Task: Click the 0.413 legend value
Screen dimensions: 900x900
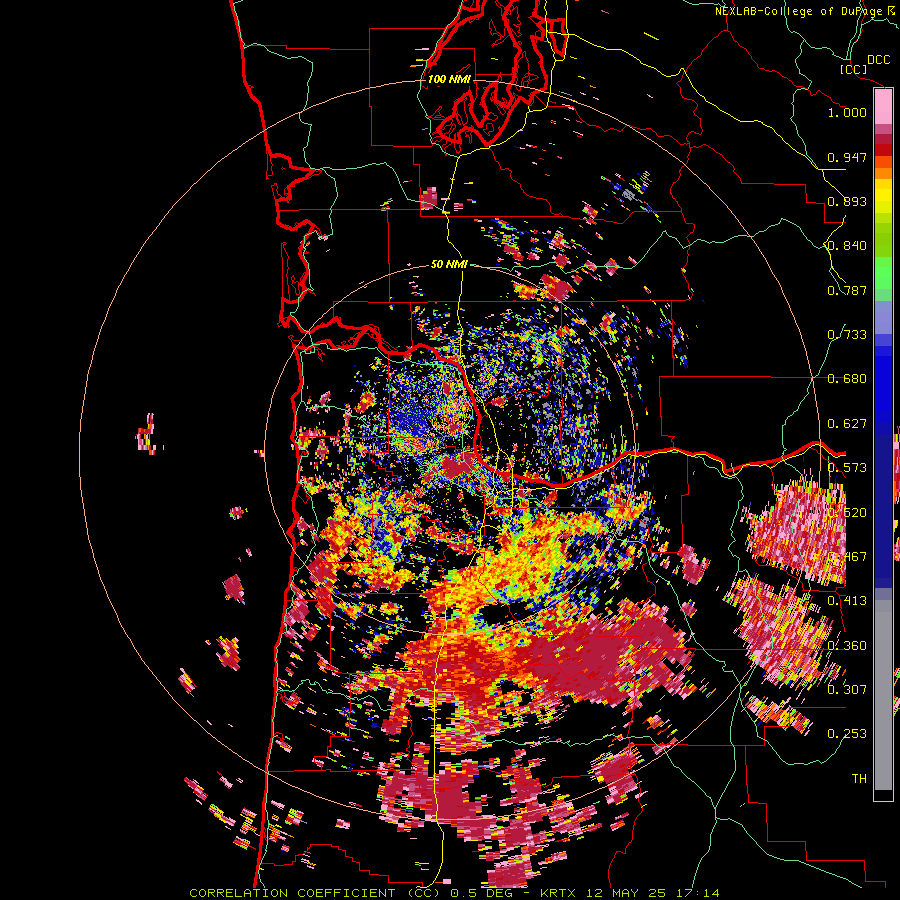Action: pyautogui.click(x=847, y=601)
